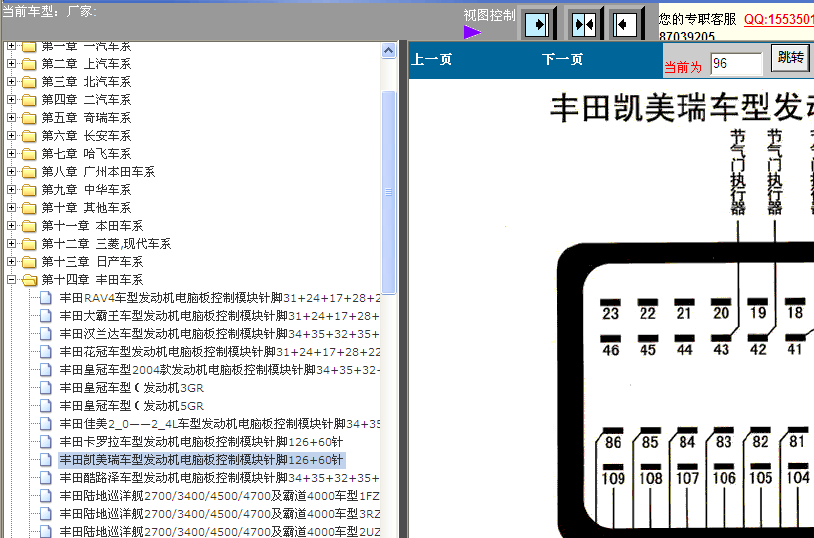Expand 第八章 广州本田车系 node

click(11, 171)
